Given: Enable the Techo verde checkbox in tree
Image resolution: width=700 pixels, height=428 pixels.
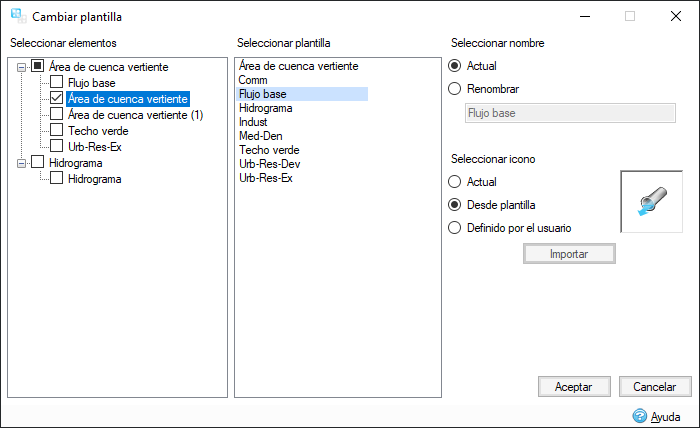Looking at the screenshot, I should (57, 131).
